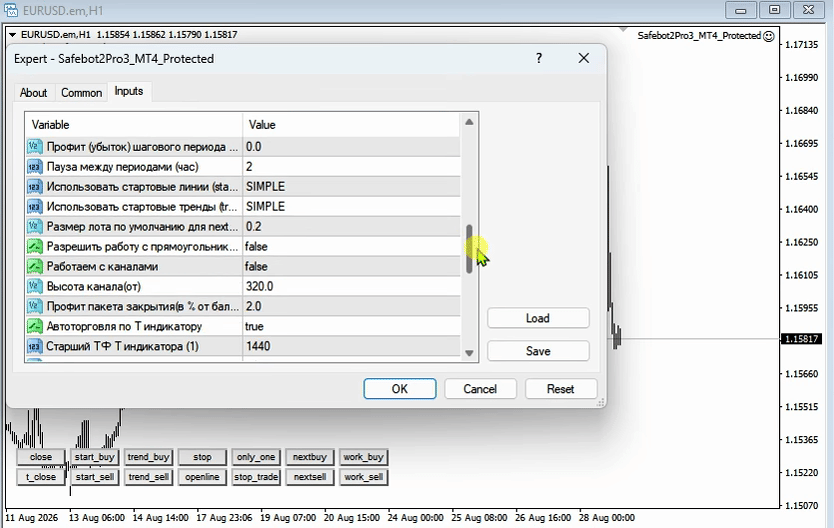This screenshot has height=528, width=834.
Task: Click the green icon for 'Автоторговля по Т индикатору'
Action: [x=35, y=326]
